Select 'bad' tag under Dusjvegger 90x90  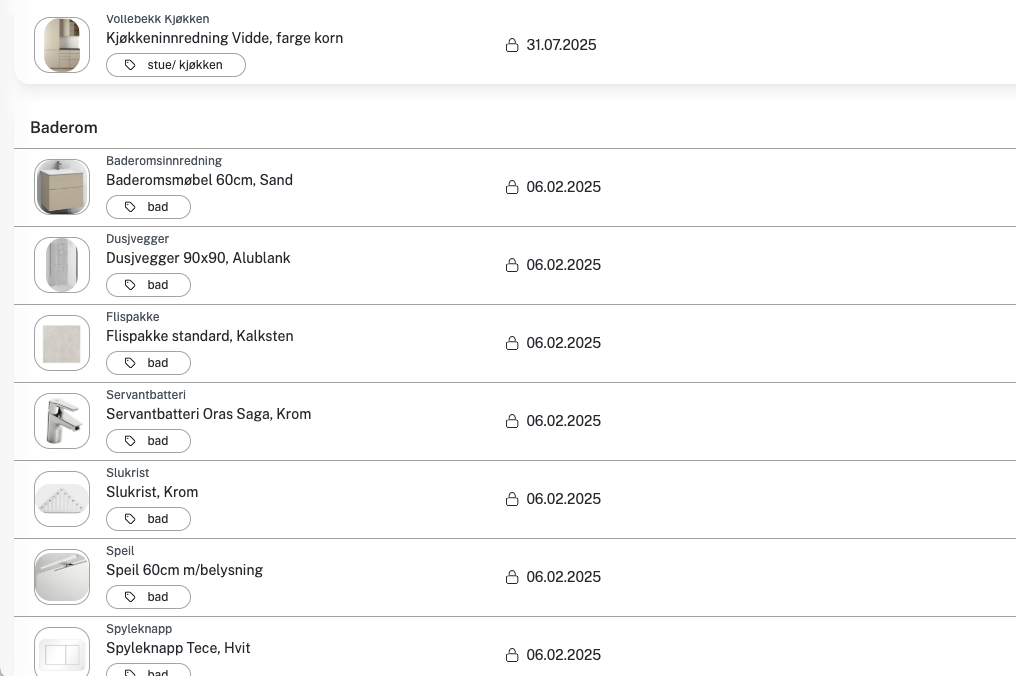click(148, 285)
